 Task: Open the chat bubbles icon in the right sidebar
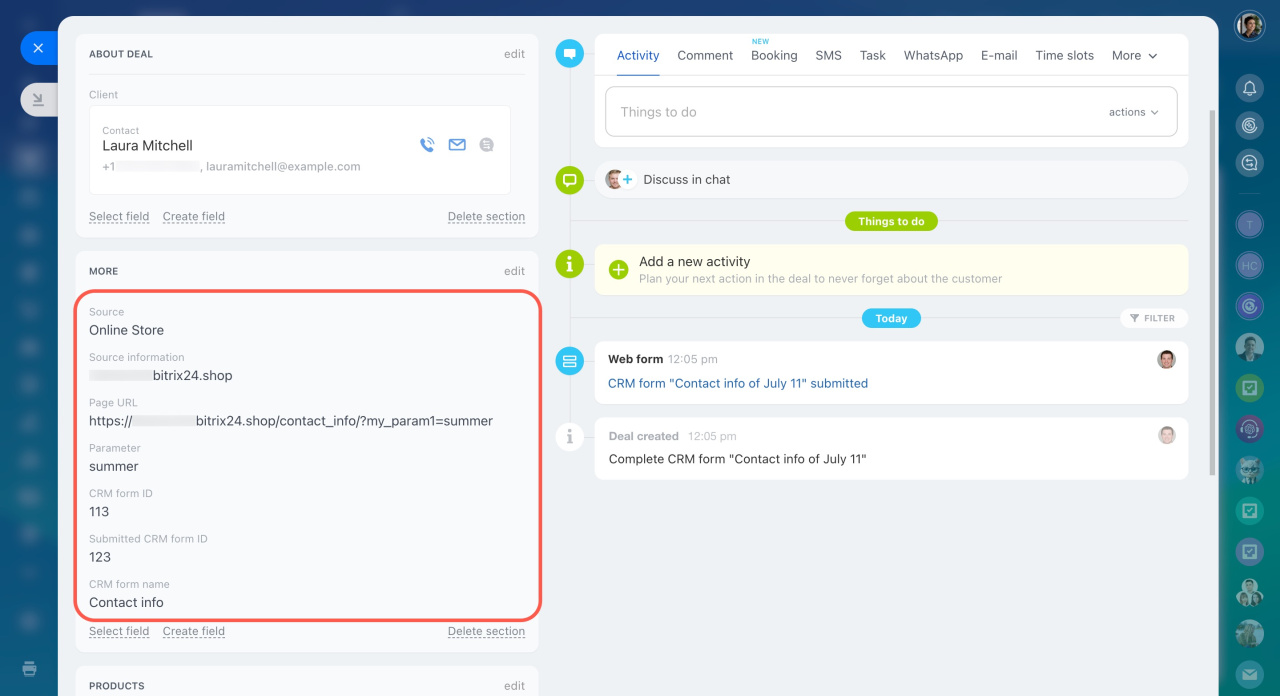click(1249, 163)
